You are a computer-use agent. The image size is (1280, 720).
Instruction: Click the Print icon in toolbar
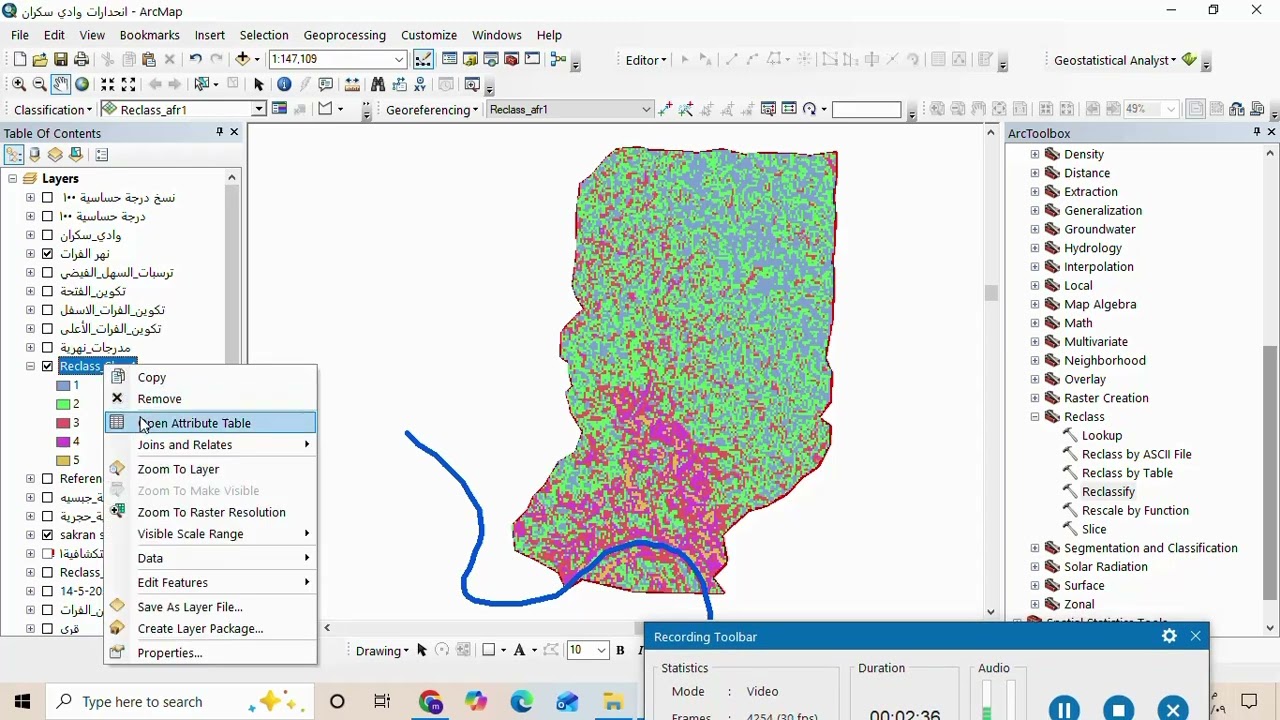[81, 59]
